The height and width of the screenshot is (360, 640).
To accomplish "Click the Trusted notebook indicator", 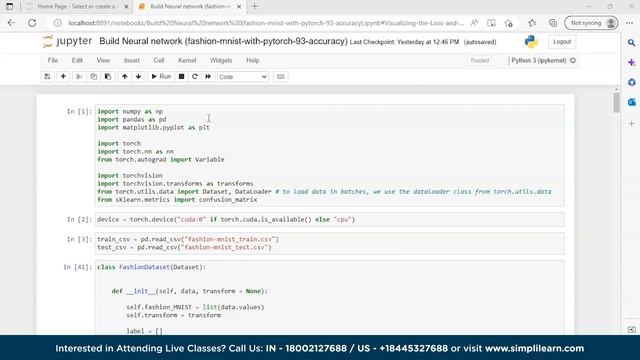I will tap(480, 60).
